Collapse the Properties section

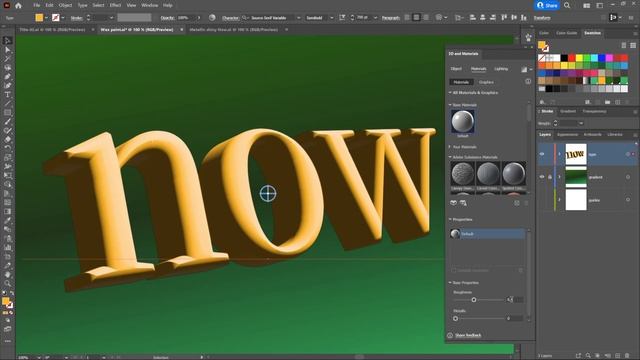tap(450, 219)
